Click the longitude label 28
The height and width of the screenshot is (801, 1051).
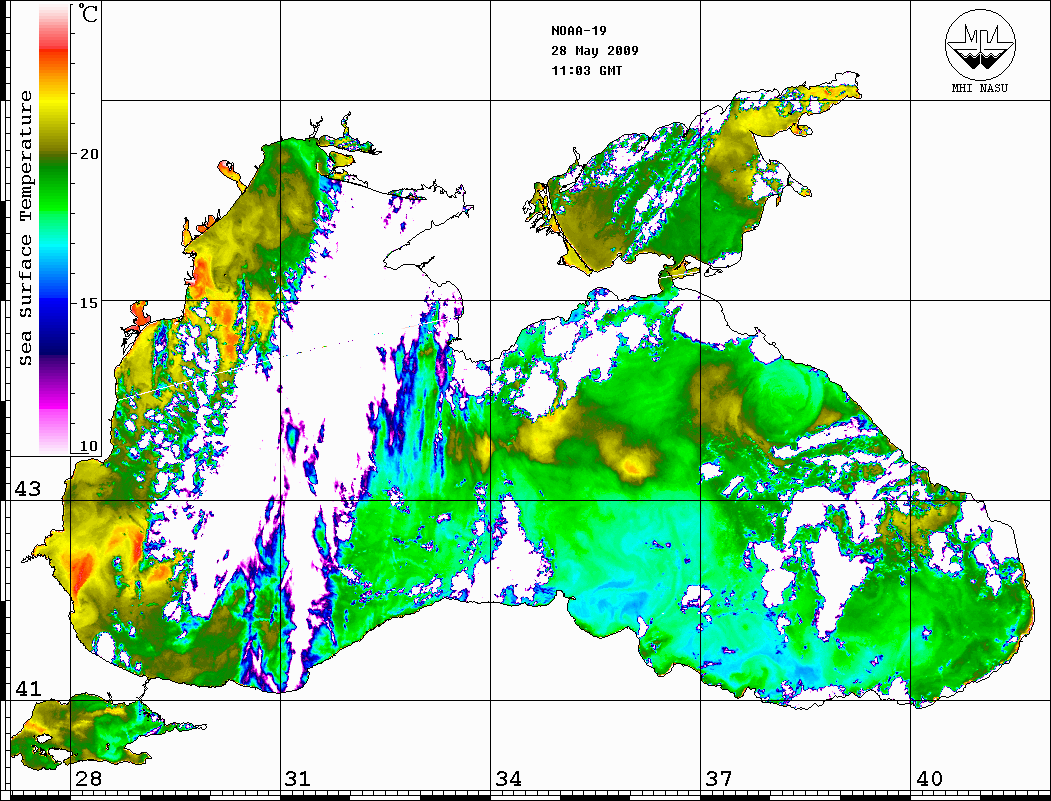pos(88,779)
